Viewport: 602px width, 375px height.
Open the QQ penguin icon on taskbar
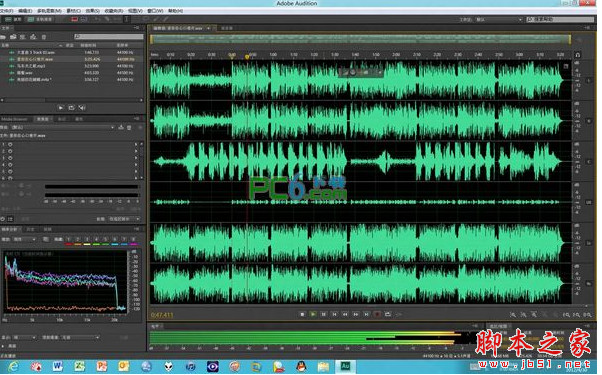click(301, 367)
